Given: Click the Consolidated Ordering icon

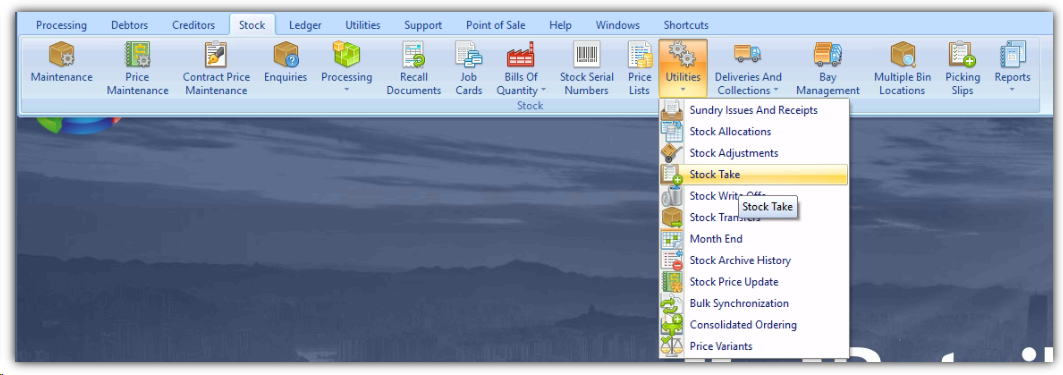Looking at the screenshot, I should (x=672, y=325).
